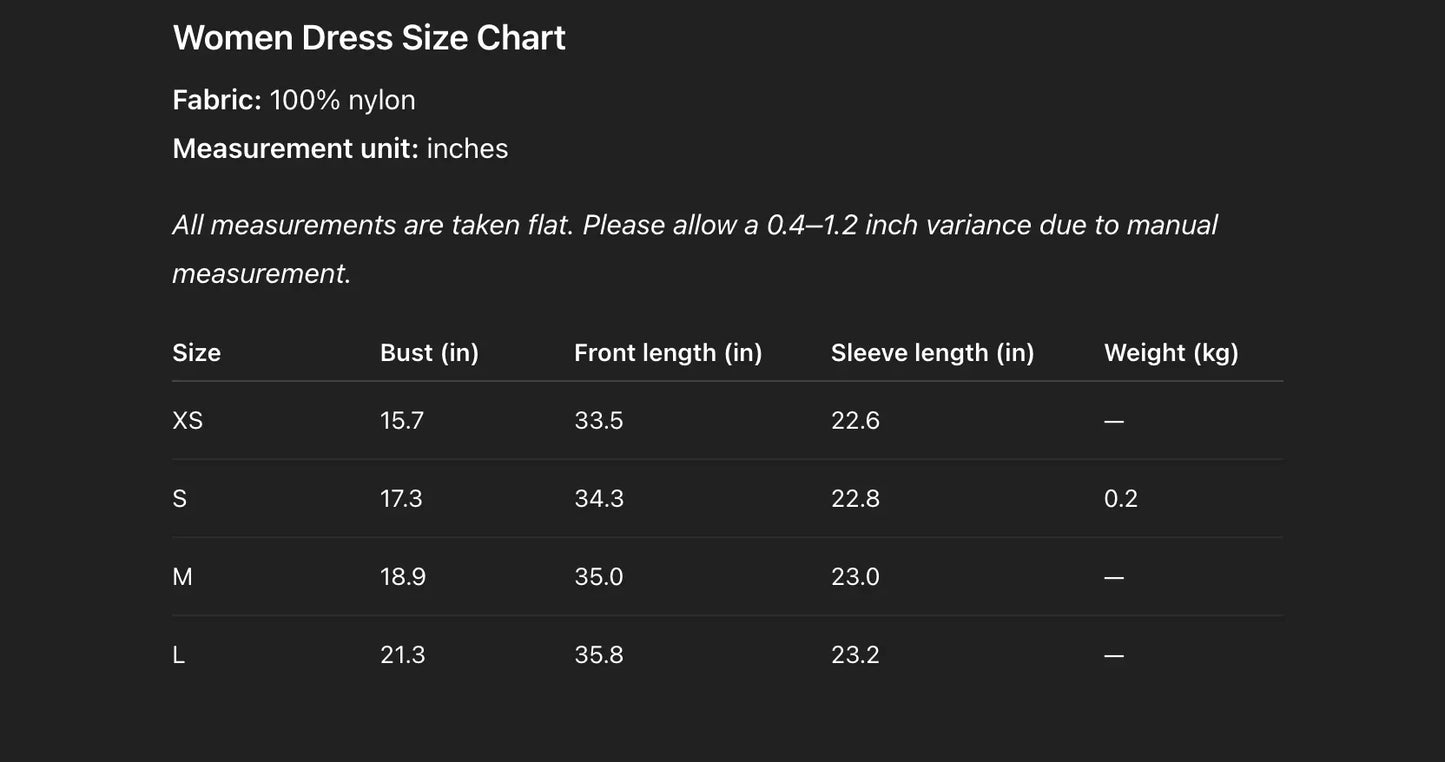Select the "Front length (in)" column header
Viewport: 1445px width, 762px height.
click(x=668, y=353)
